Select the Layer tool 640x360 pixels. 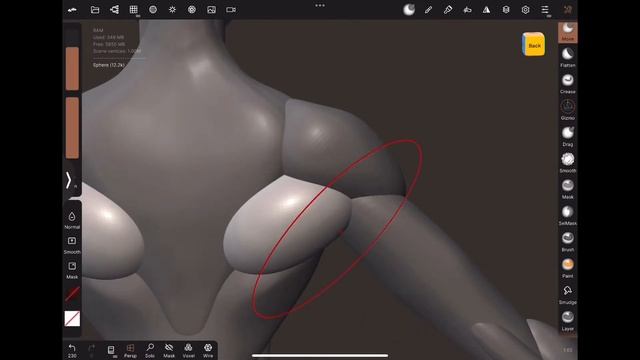coord(568,321)
